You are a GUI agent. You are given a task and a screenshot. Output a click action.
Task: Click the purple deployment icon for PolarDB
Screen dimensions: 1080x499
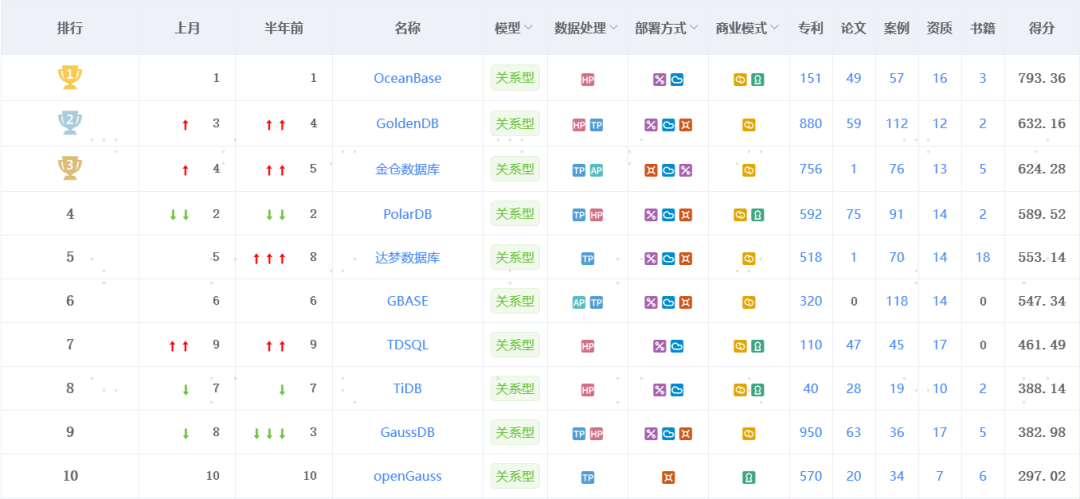click(x=651, y=215)
